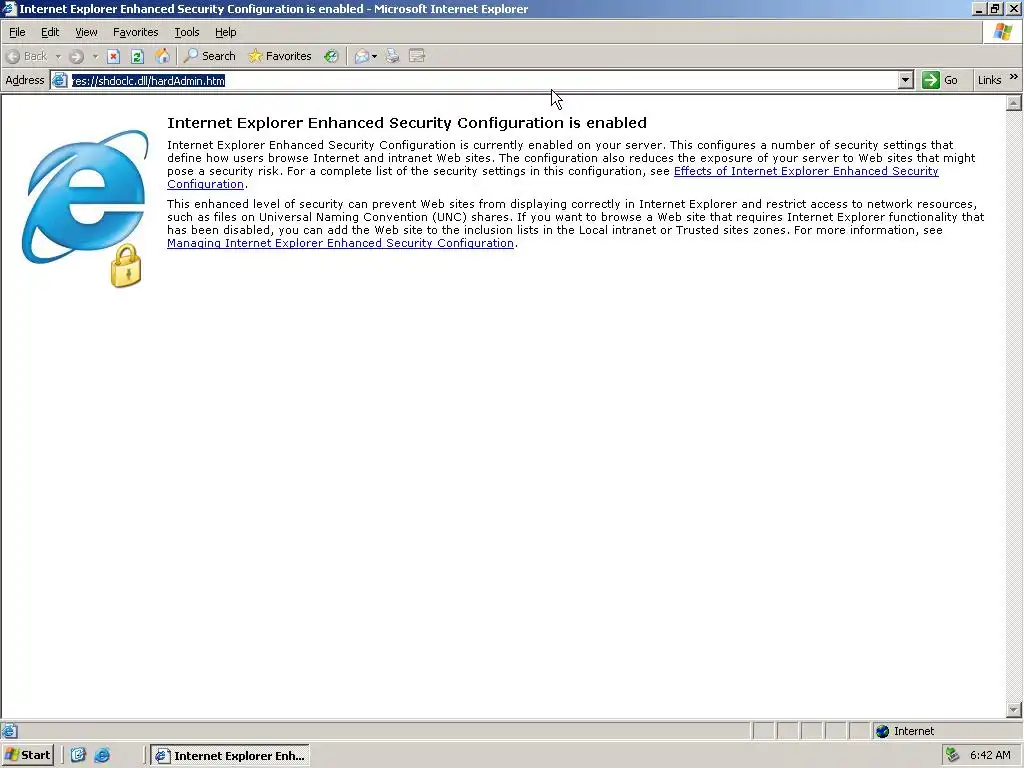Open the Edit menu
This screenshot has width=1024, height=768.
click(x=50, y=32)
